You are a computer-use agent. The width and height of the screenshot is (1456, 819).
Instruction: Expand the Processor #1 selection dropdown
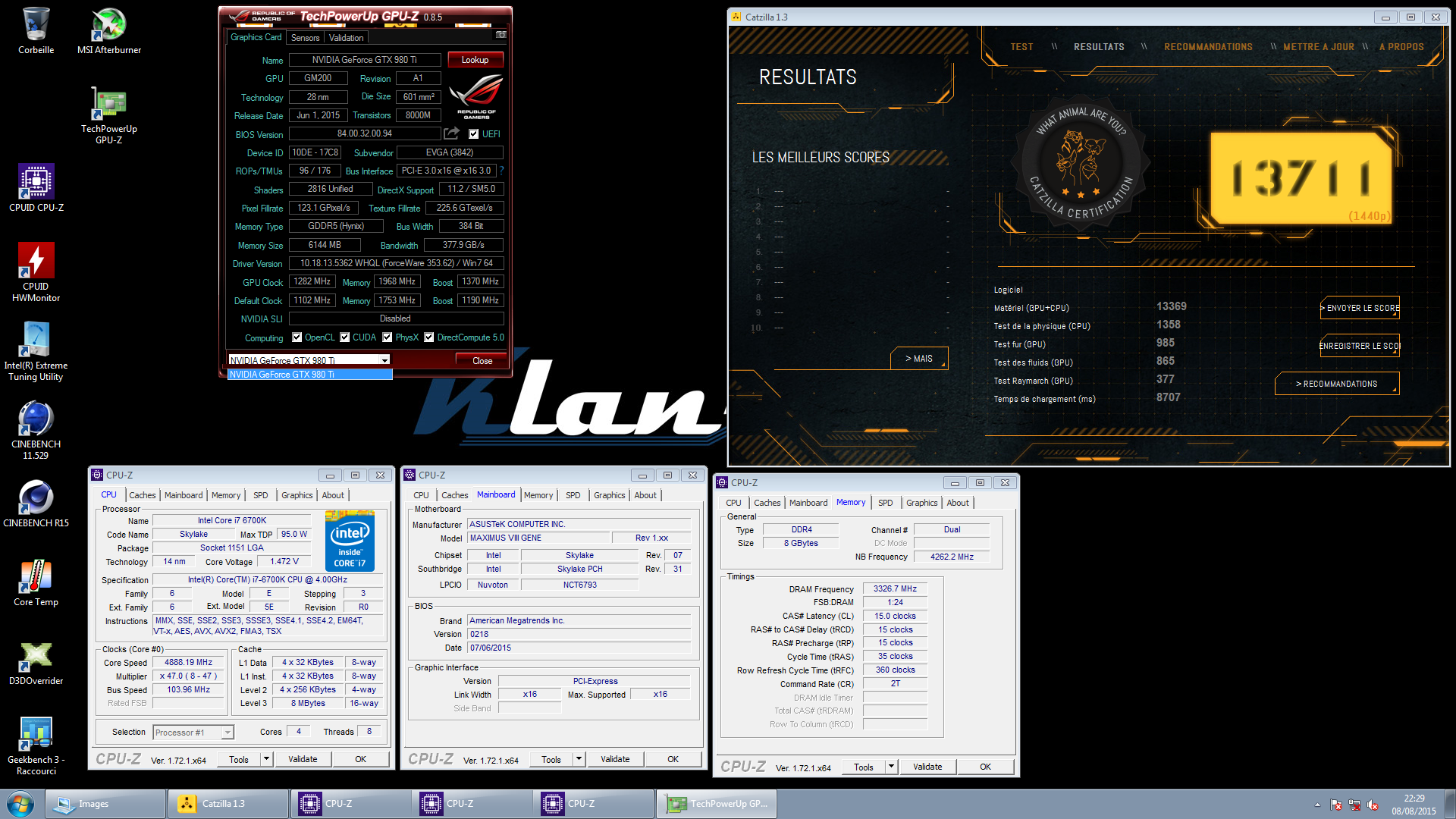coord(227,733)
